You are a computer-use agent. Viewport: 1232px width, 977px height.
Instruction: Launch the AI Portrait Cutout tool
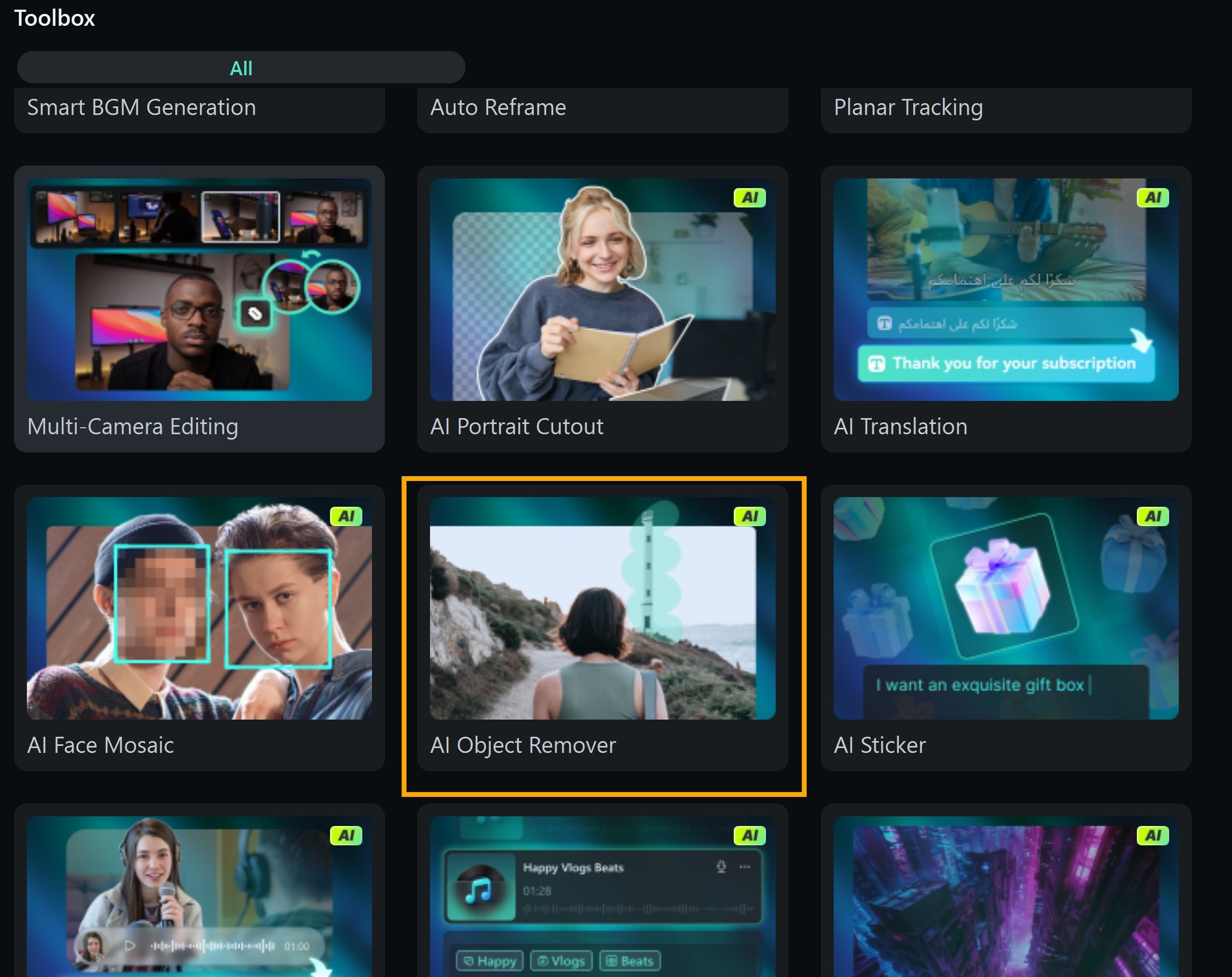tap(602, 308)
